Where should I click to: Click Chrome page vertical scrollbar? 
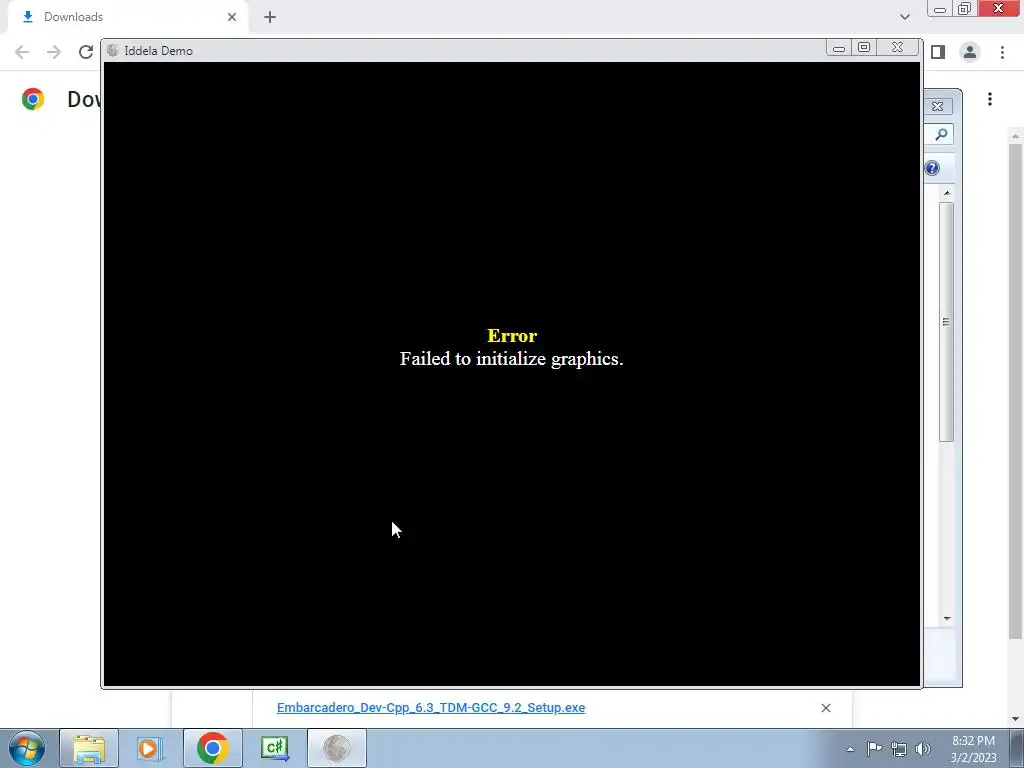pos(1015,391)
